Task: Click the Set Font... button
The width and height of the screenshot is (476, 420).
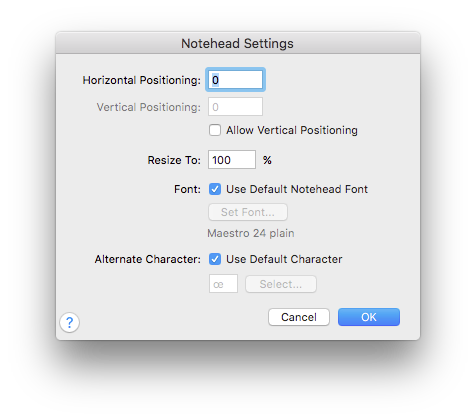Action: (x=248, y=212)
